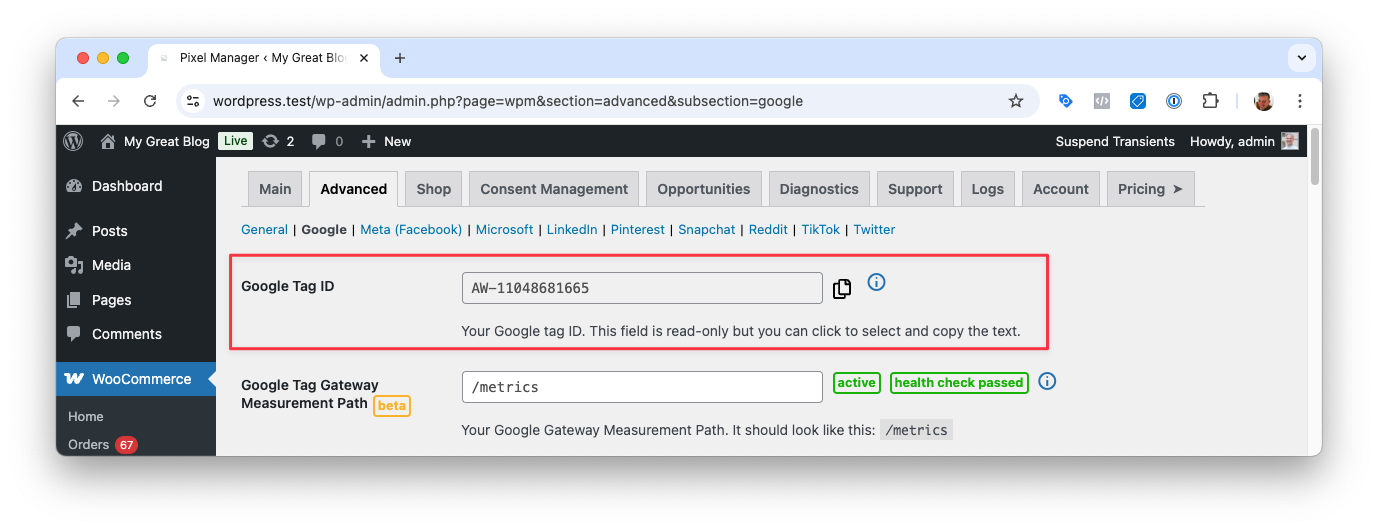Open Posts in the sidebar
1378x530 pixels.
[x=135, y=231]
